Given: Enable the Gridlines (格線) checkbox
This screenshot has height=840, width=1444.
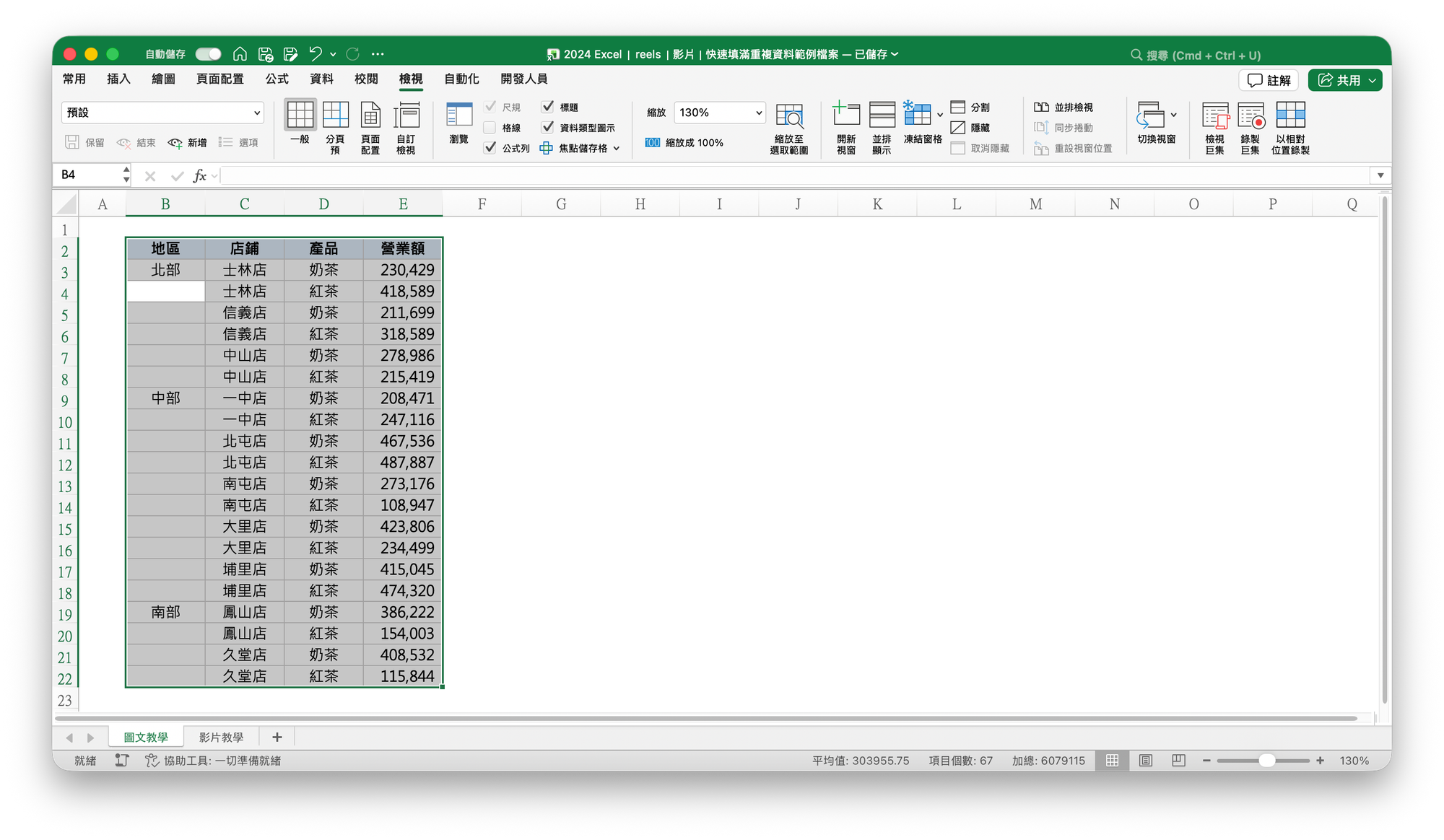Looking at the screenshot, I should coord(490,128).
